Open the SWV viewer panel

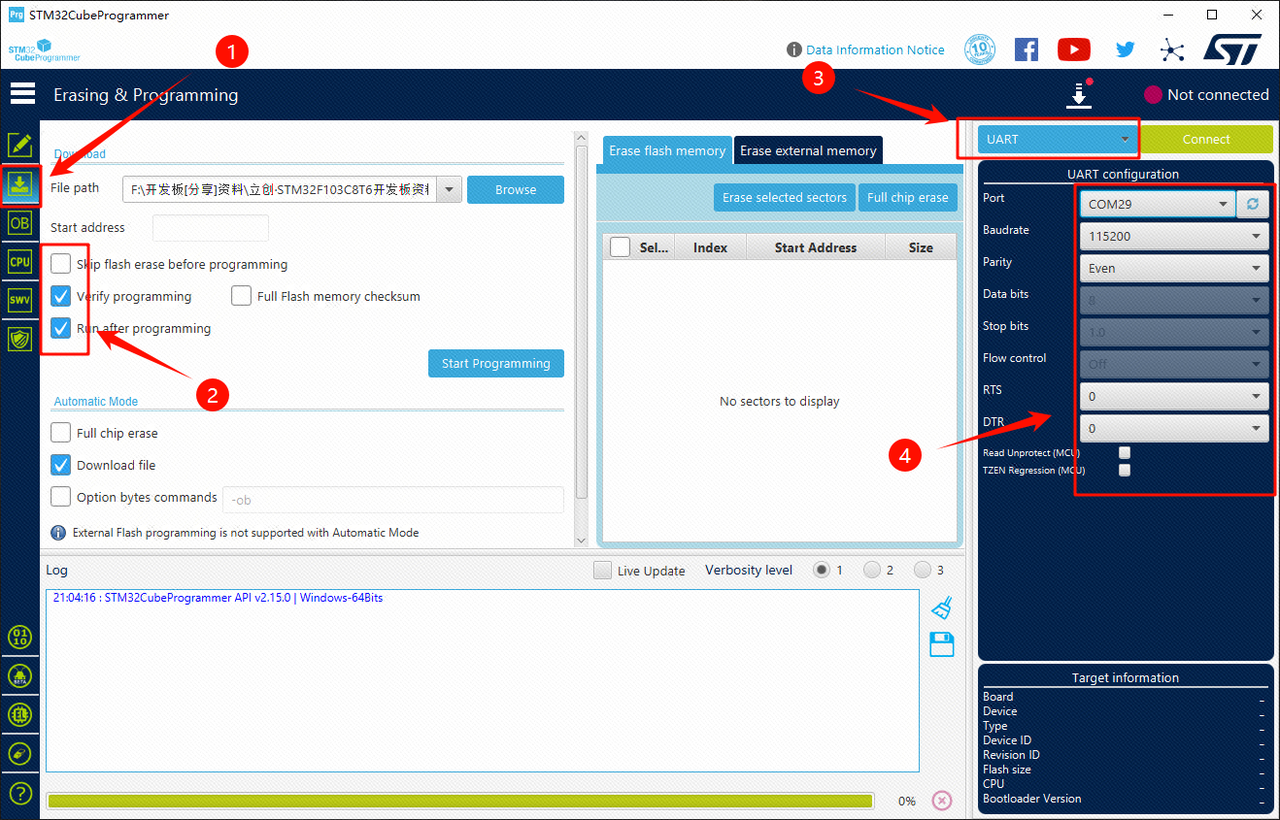(20, 299)
